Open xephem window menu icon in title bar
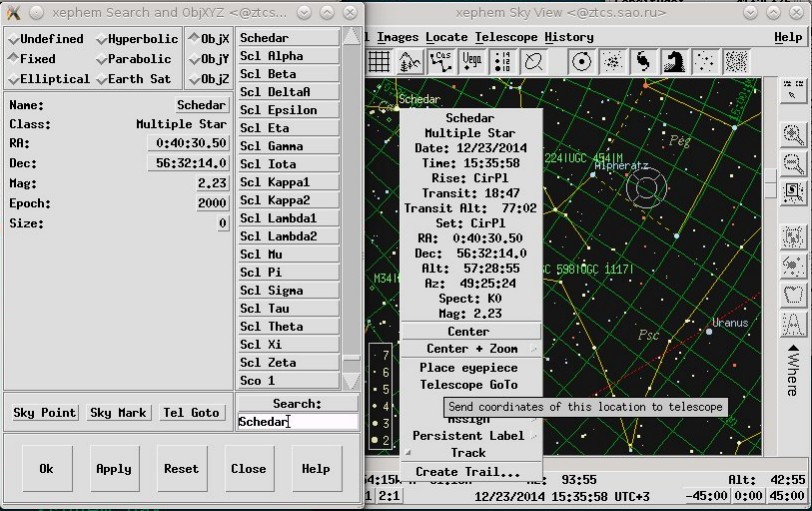The image size is (812, 511). click(x=14, y=12)
